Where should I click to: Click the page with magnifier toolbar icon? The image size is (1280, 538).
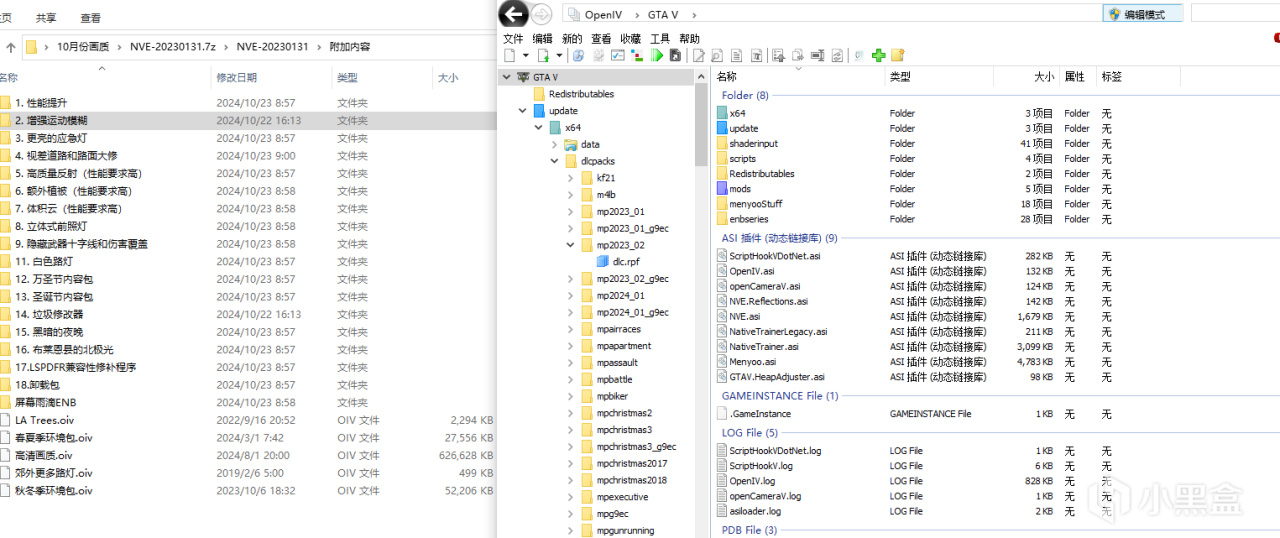[x=718, y=56]
